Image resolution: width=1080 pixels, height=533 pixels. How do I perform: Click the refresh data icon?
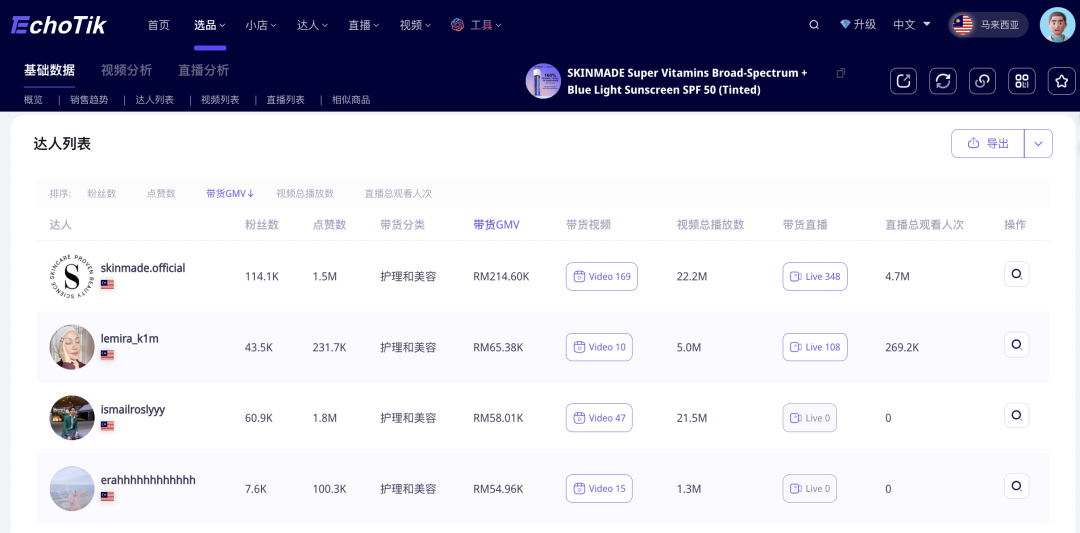tap(942, 81)
